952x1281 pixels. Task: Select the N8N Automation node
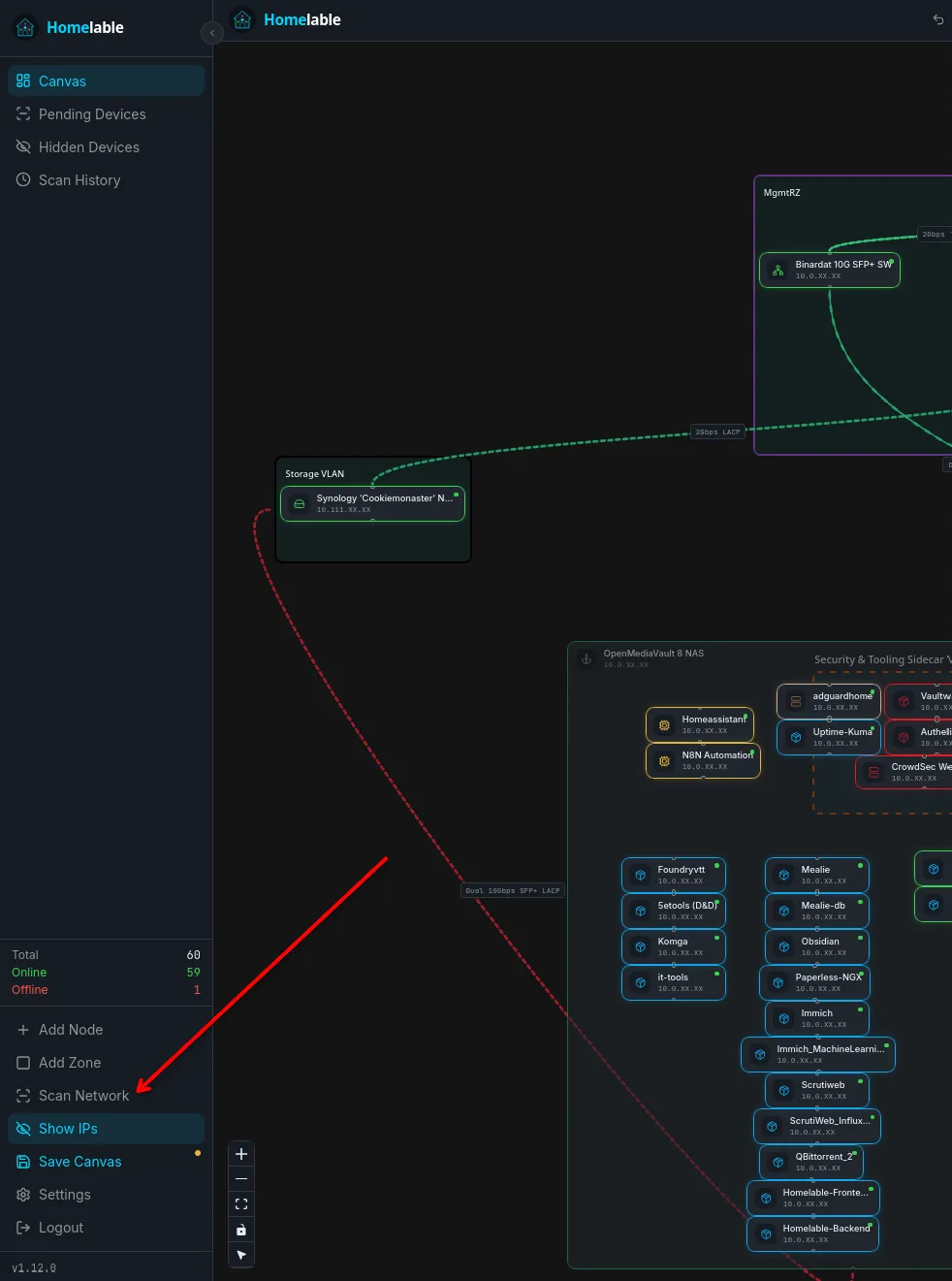coord(703,760)
